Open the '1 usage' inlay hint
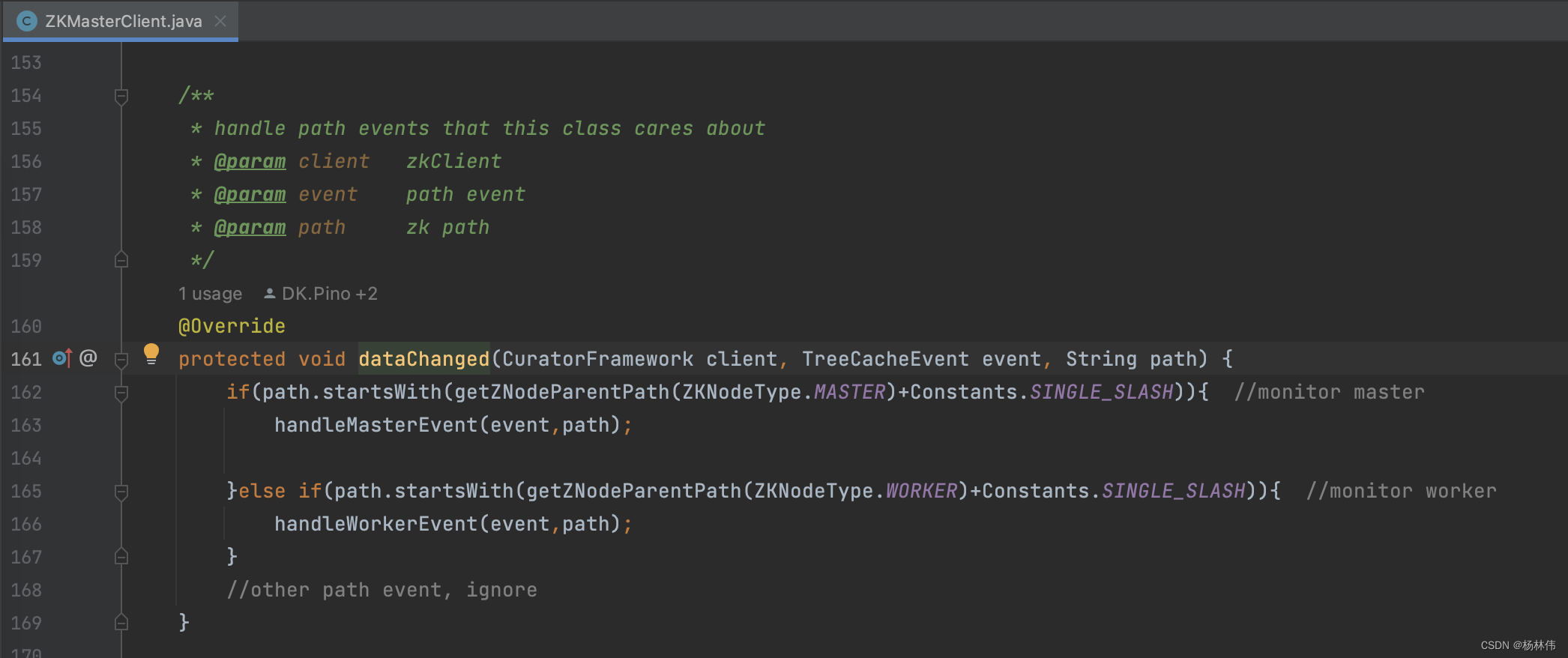Image resolution: width=1568 pixels, height=658 pixels. point(210,294)
